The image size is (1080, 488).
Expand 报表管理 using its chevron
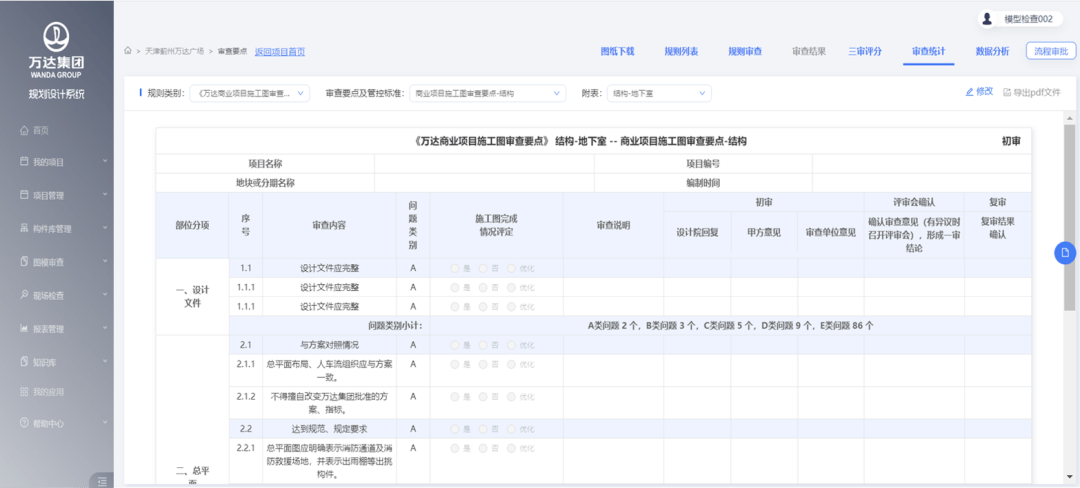coord(105,328)
